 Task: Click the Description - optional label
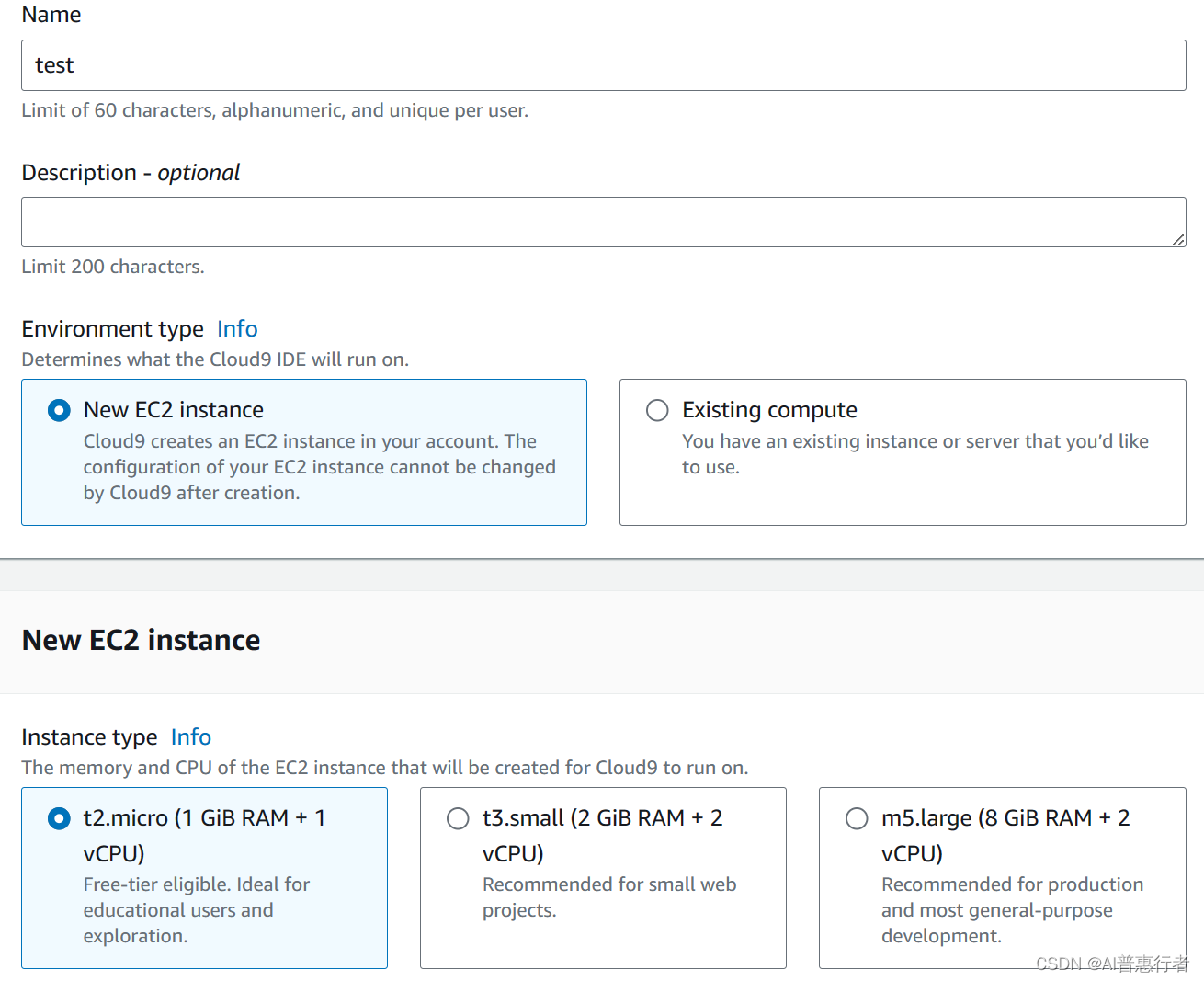point(131,173)
